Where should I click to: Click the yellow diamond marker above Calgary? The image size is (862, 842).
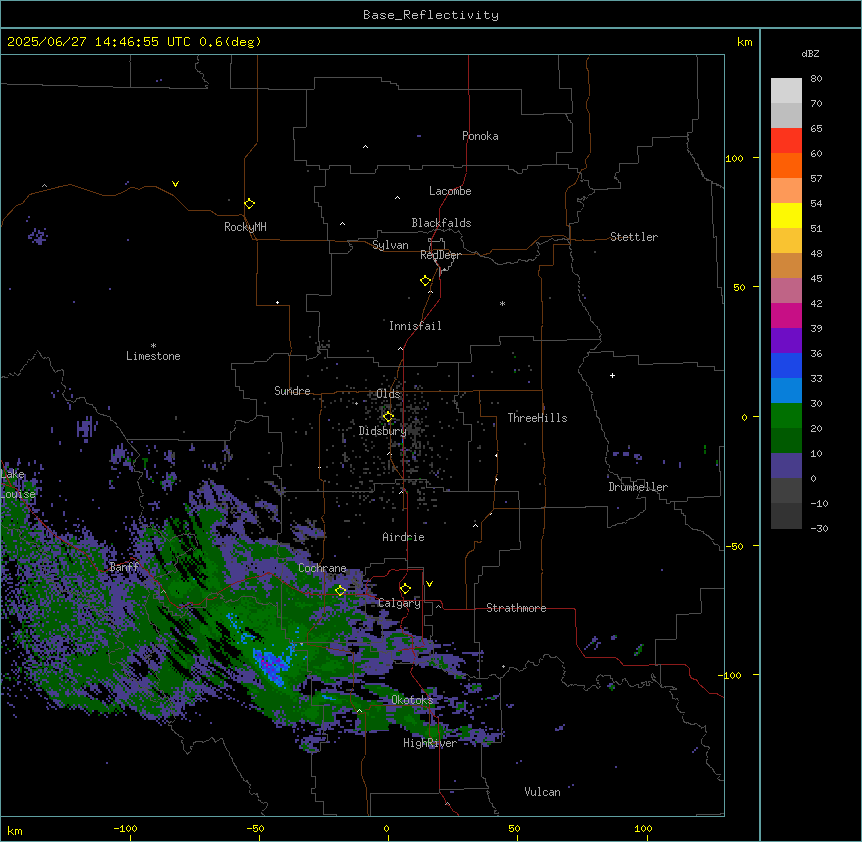pos(405,589)
